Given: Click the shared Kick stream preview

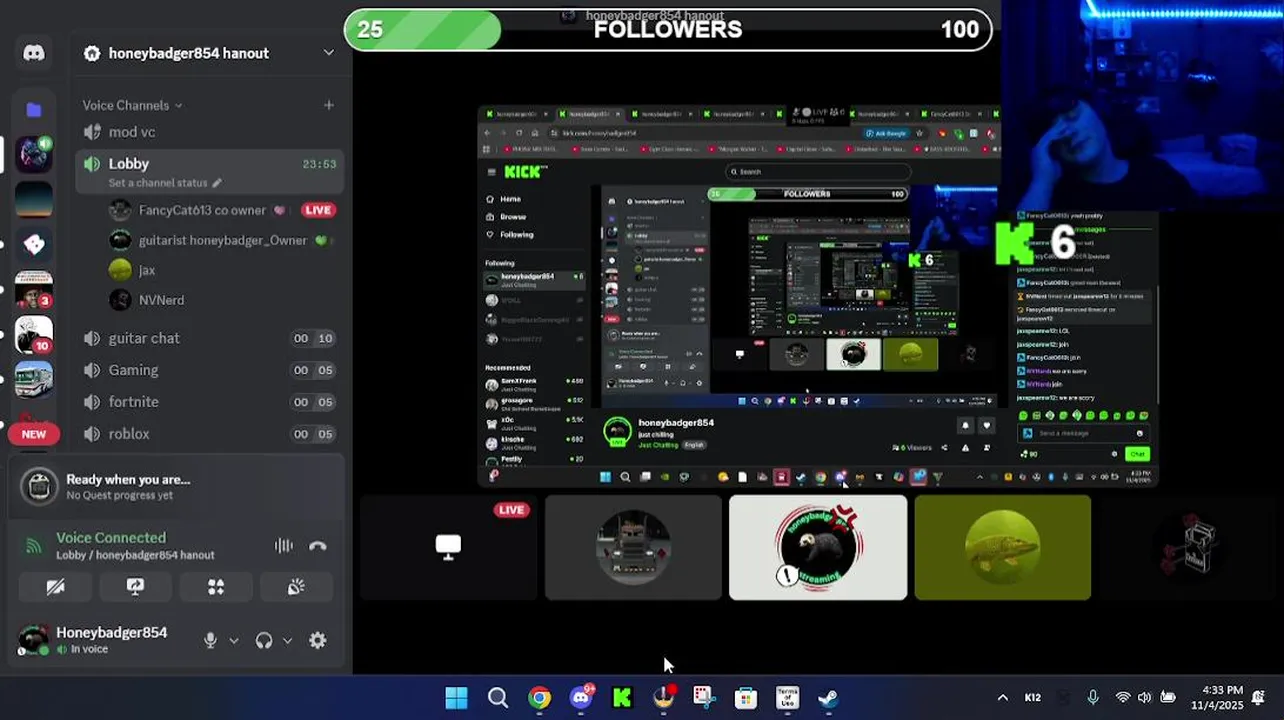Looking at the screenshot, I should pyautogui.click(x=818, y=296).
